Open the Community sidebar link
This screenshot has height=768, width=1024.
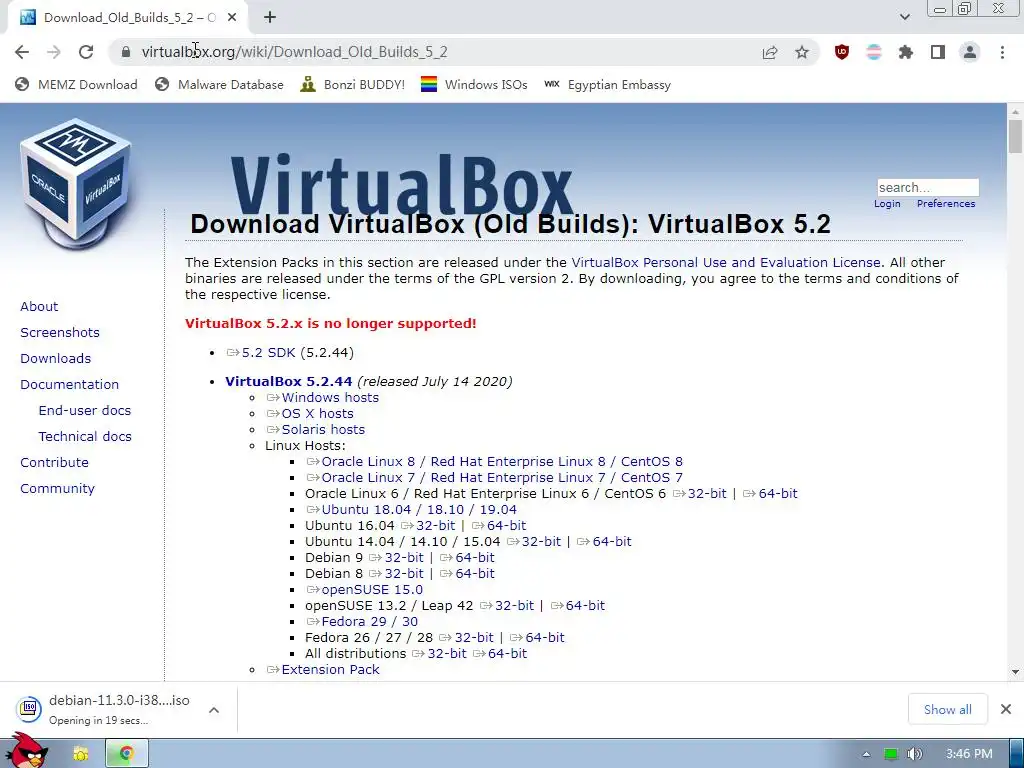(57, 488)
